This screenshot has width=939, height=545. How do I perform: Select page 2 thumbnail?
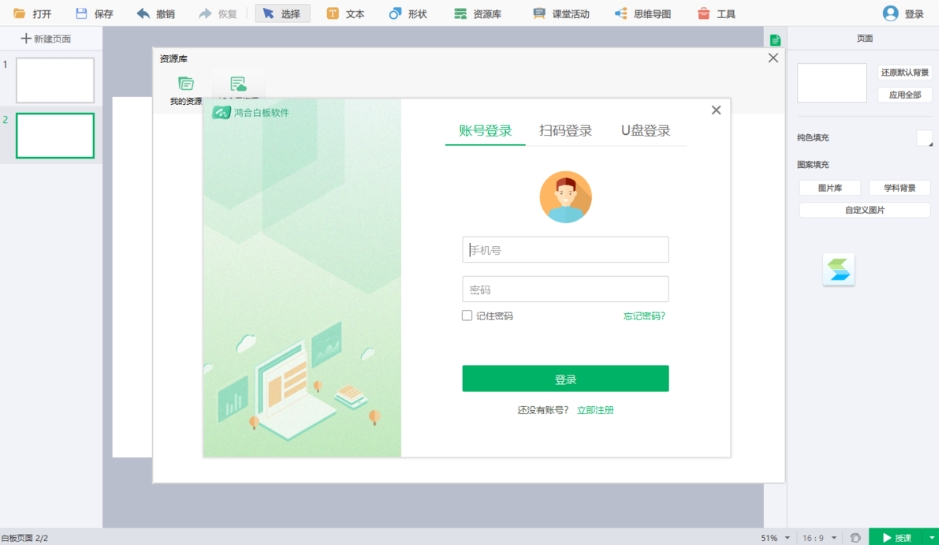point(55,135)
